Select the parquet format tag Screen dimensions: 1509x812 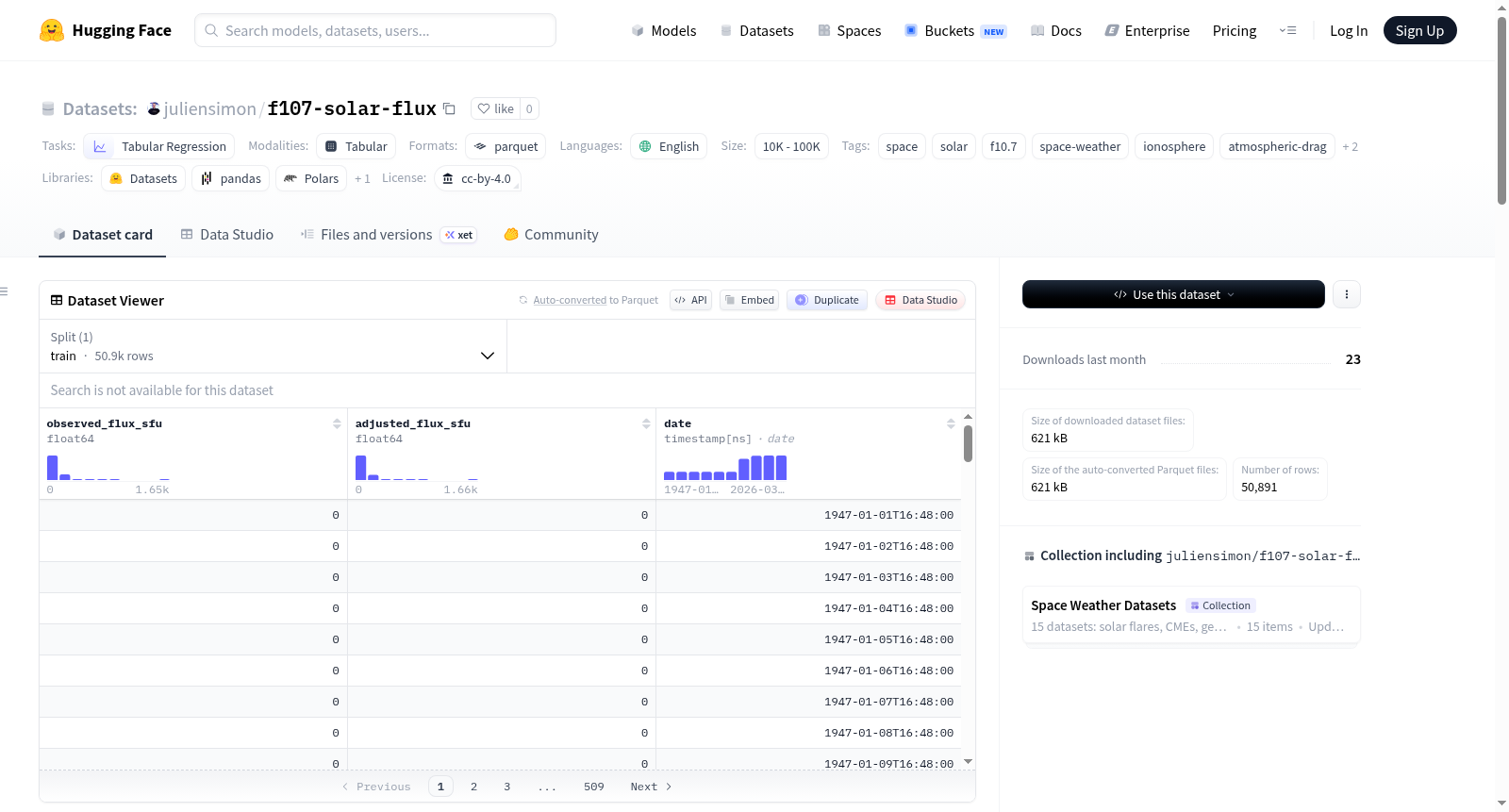tap(506, 146)
